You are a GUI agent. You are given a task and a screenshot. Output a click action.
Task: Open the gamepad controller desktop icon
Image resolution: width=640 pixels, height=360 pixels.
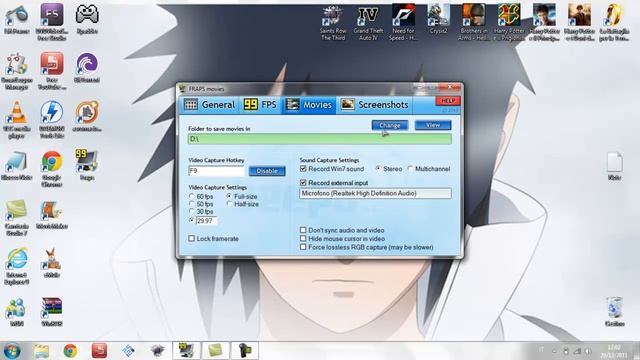[87, 15]
